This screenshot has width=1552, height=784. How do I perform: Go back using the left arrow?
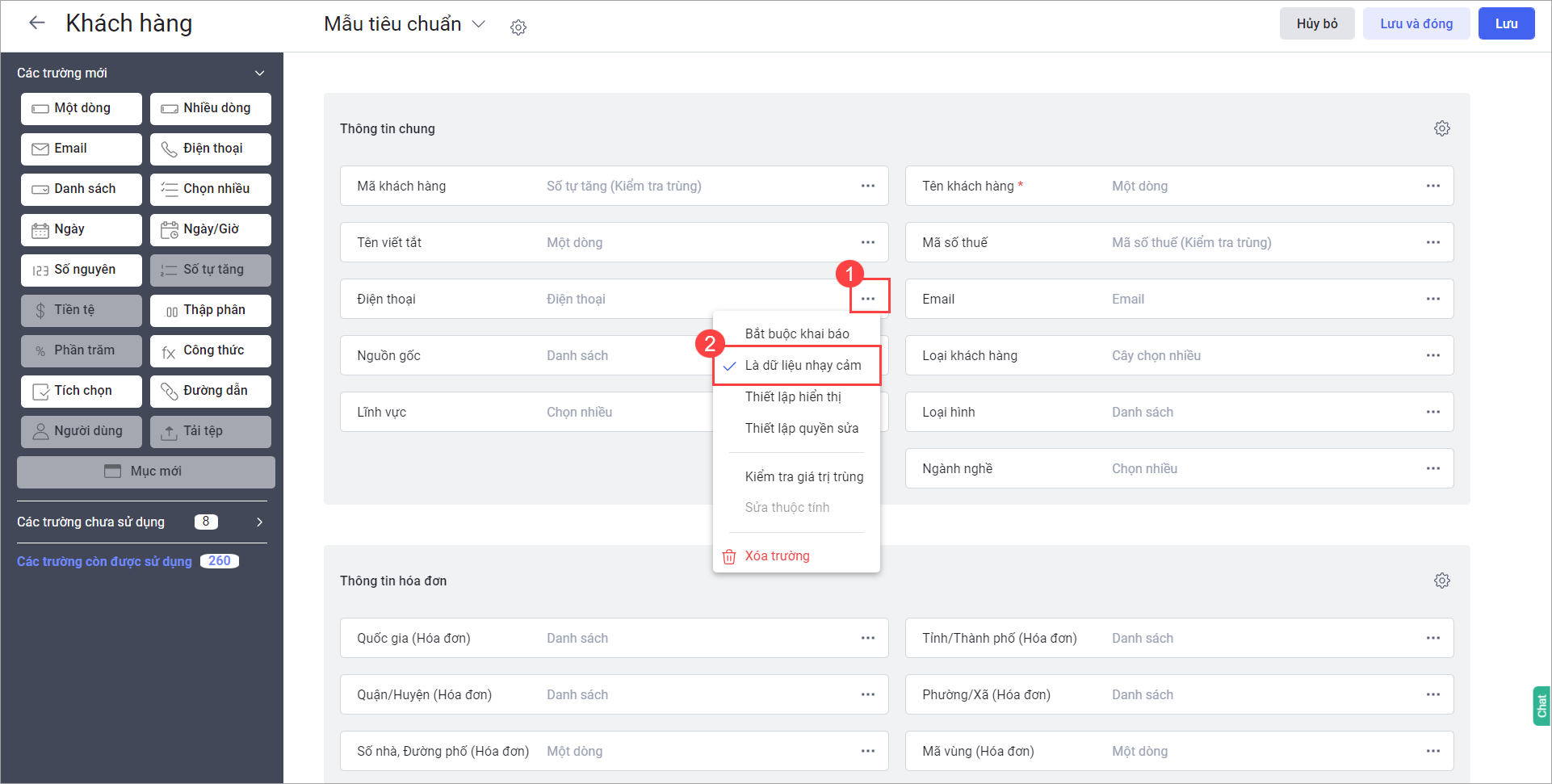[x=36, y=23]
